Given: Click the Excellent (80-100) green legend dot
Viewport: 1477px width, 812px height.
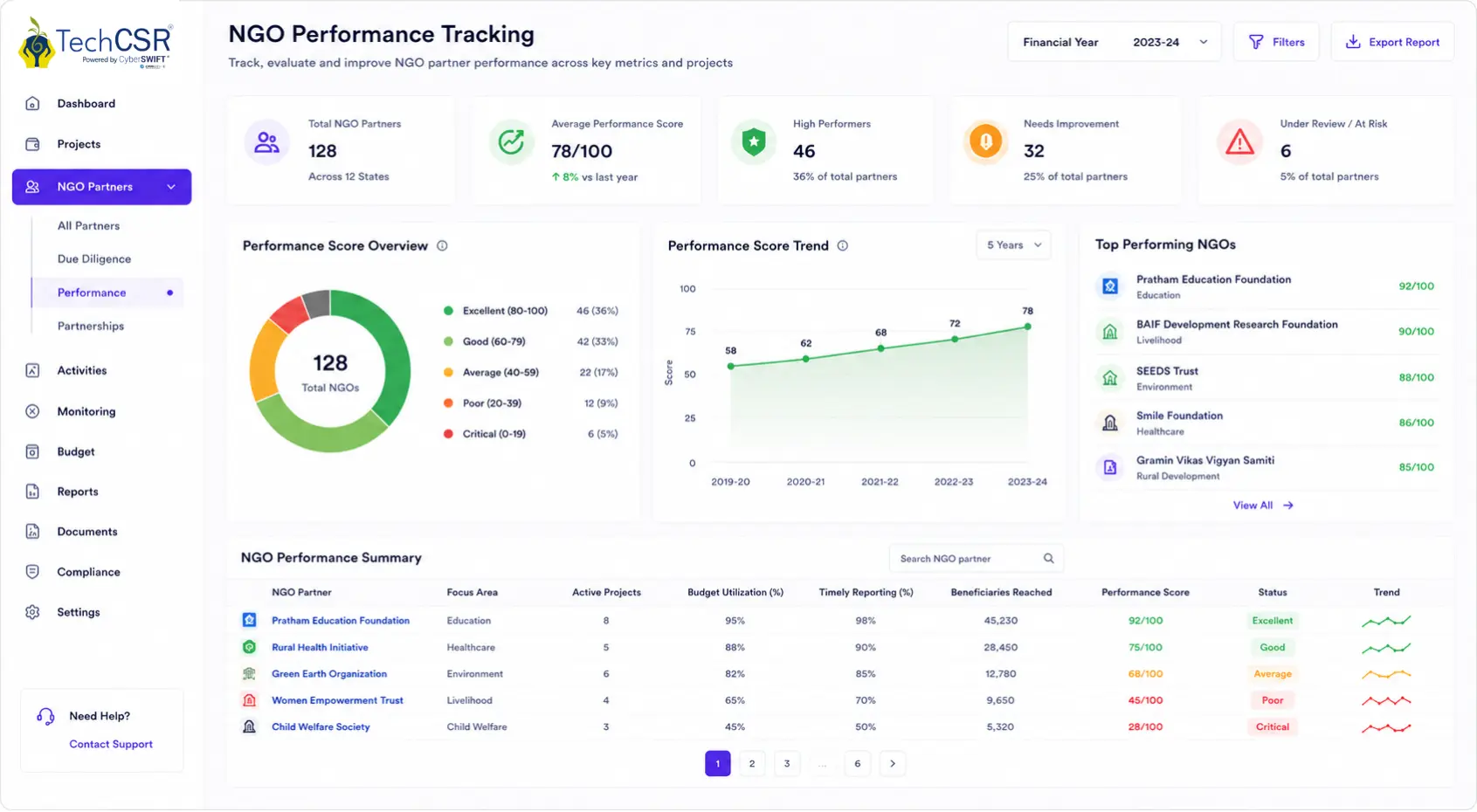Looking at the screenshot, I should tap(448, 311).
